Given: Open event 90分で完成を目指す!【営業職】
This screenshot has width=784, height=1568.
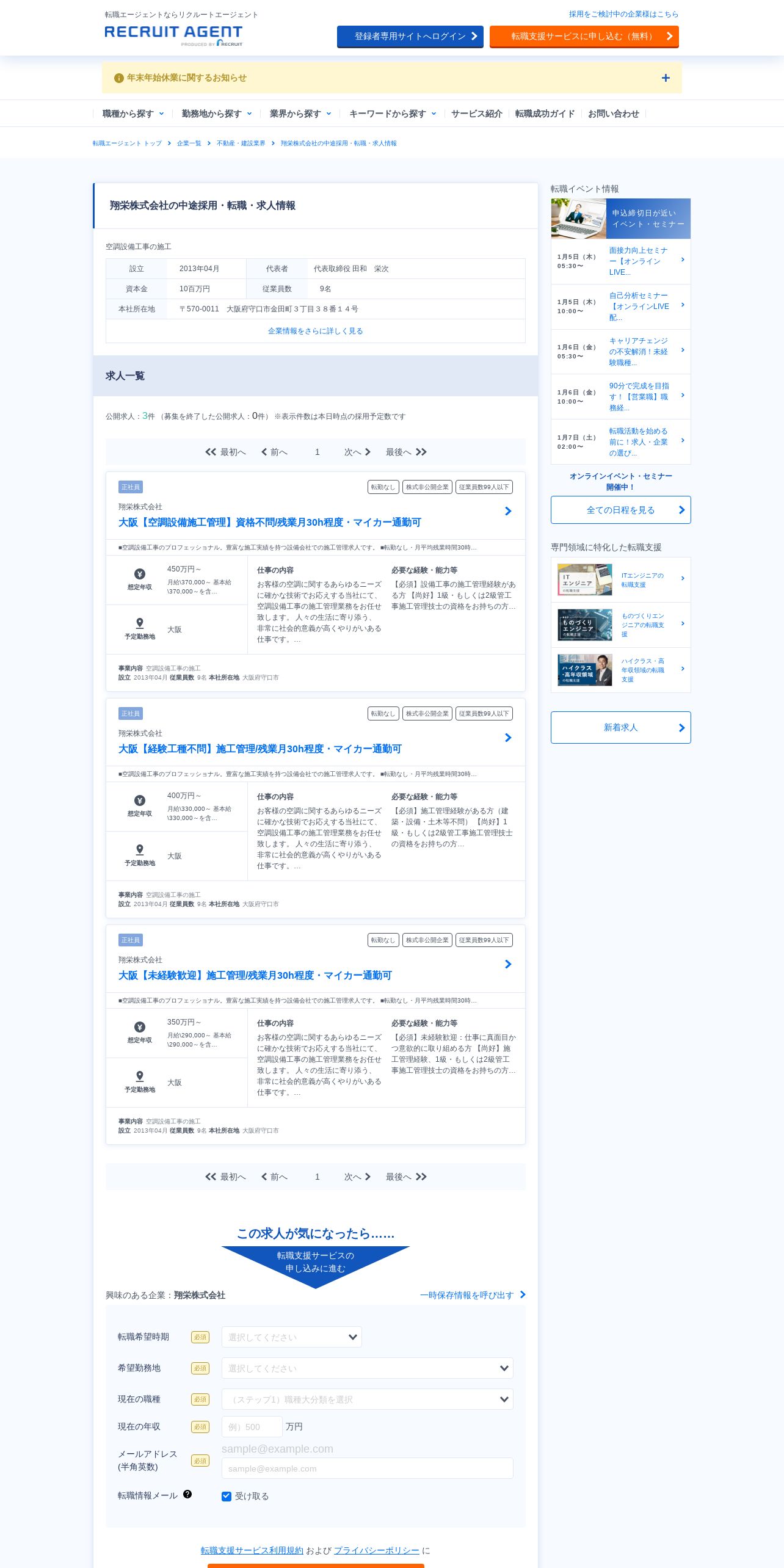Looking at the screenshot, I should click(x=621, y=397).
